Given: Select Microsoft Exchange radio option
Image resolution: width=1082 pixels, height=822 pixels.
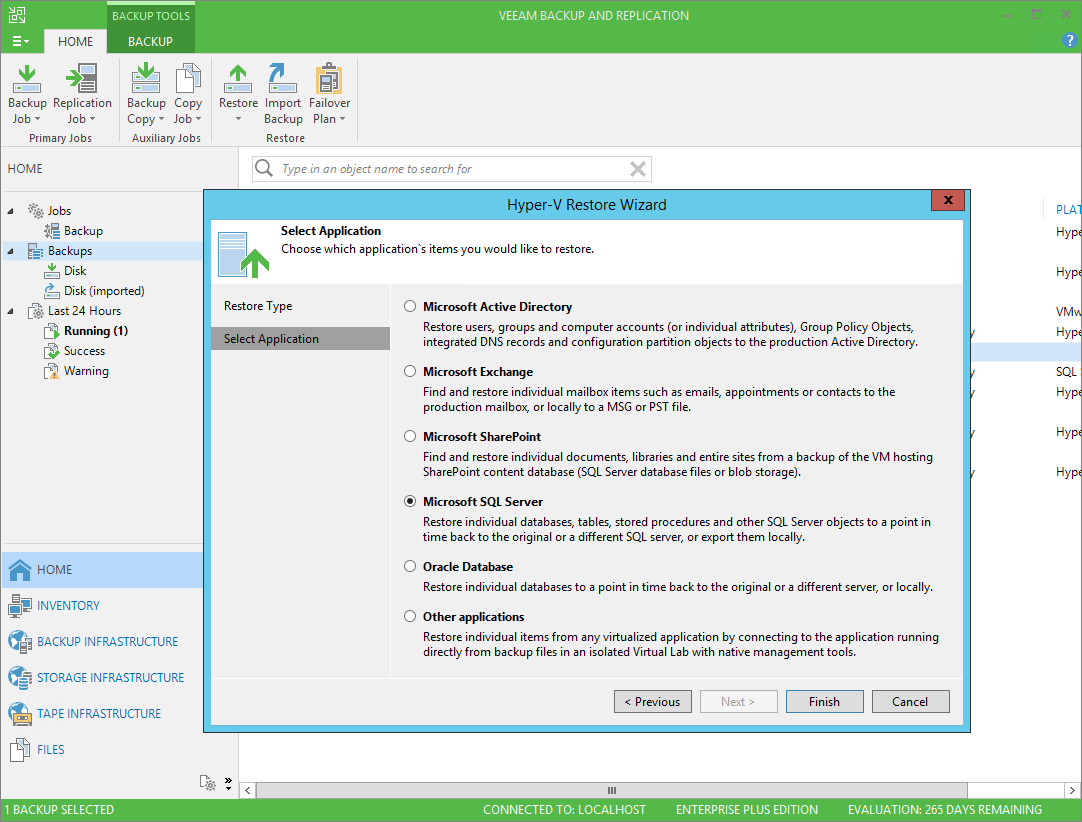Looking at the screenshot, I should tap(410, 371).
